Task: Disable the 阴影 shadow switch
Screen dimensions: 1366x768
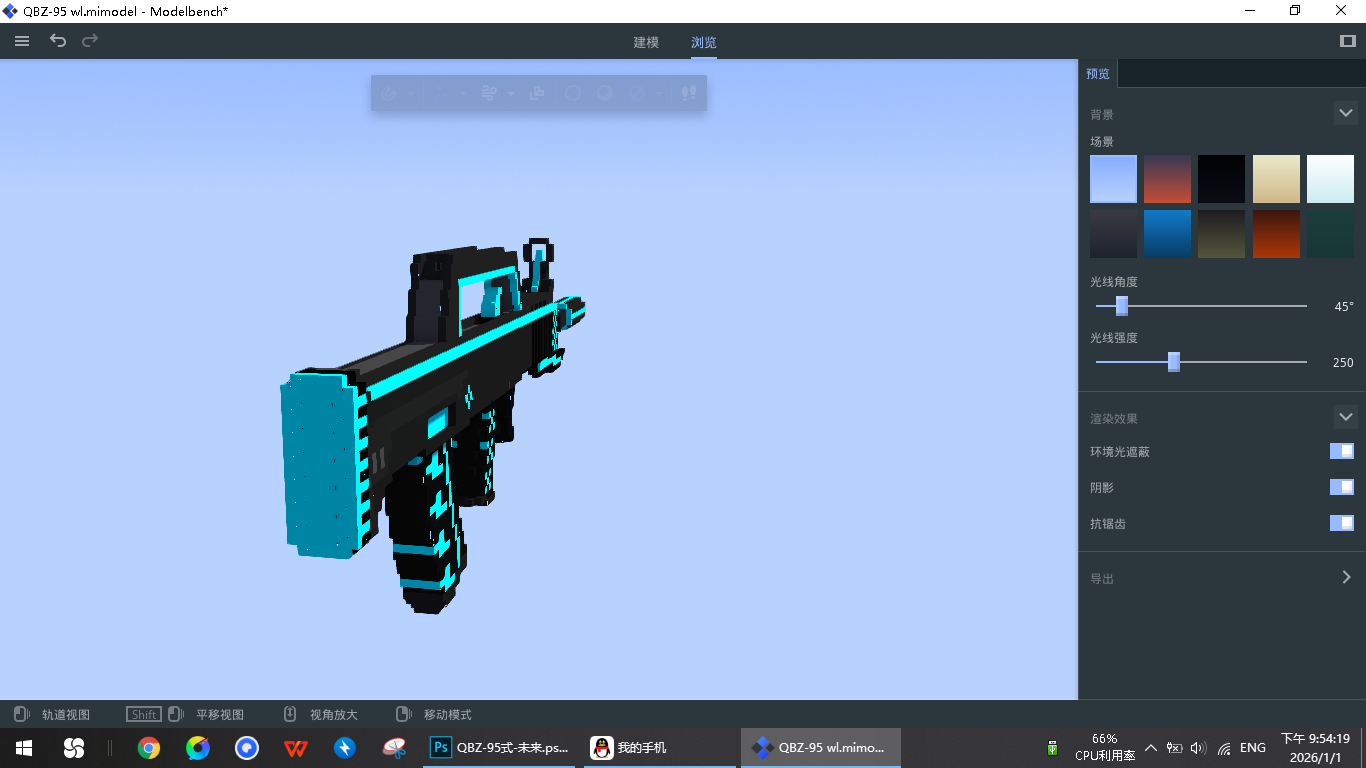Action: (1341, 487)
